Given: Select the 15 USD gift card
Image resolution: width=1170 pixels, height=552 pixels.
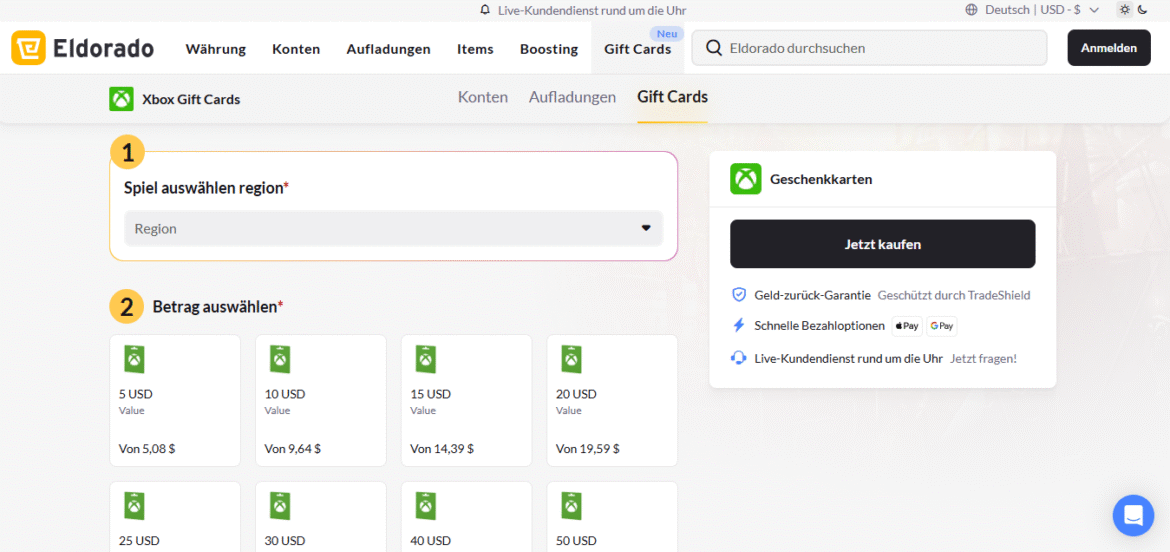Looking at the screenshot, I should click(466, 401).
